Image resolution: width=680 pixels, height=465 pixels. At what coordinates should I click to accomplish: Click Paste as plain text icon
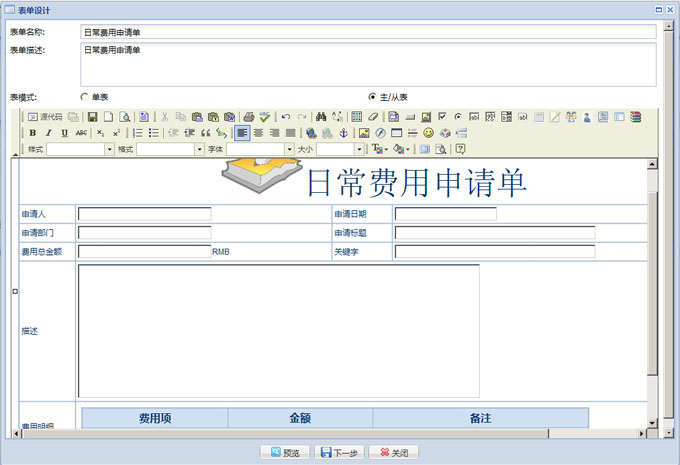(x=213, y=117)
